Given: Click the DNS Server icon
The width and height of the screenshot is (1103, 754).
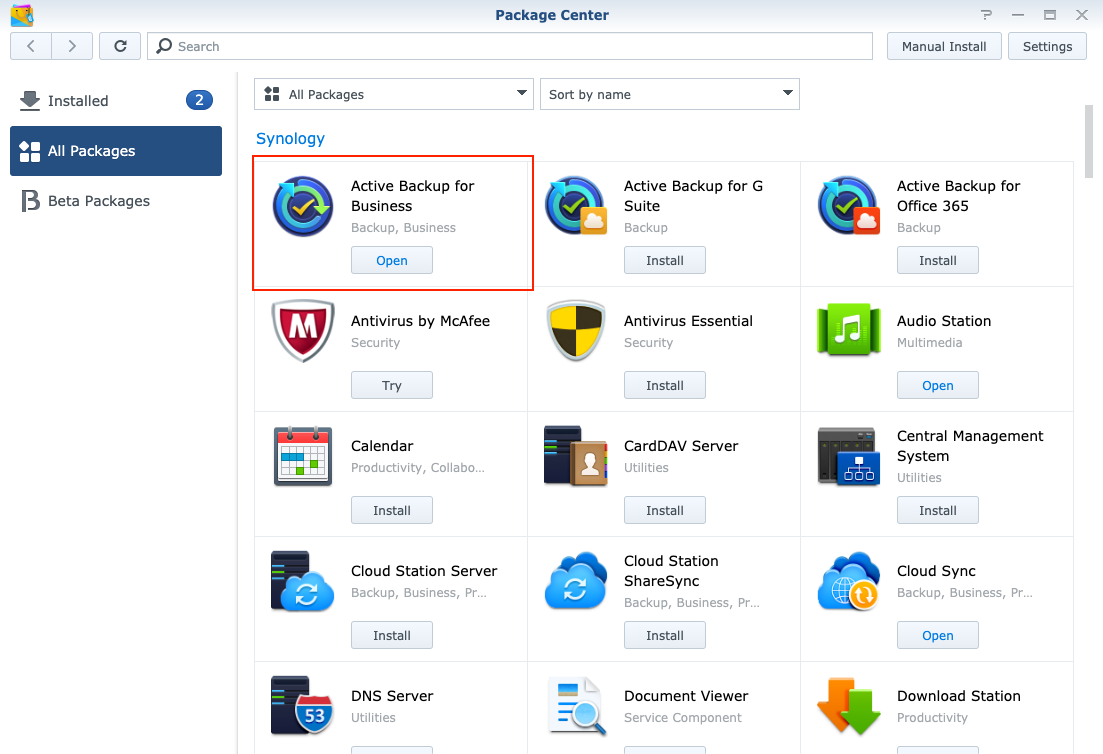Looking at the screenshot, I should (x=302, y=705).
